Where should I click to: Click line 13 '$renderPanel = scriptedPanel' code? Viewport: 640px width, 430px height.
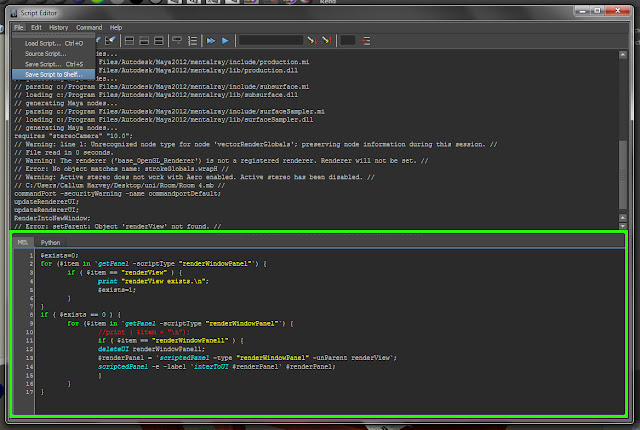(x=247, y=357)
